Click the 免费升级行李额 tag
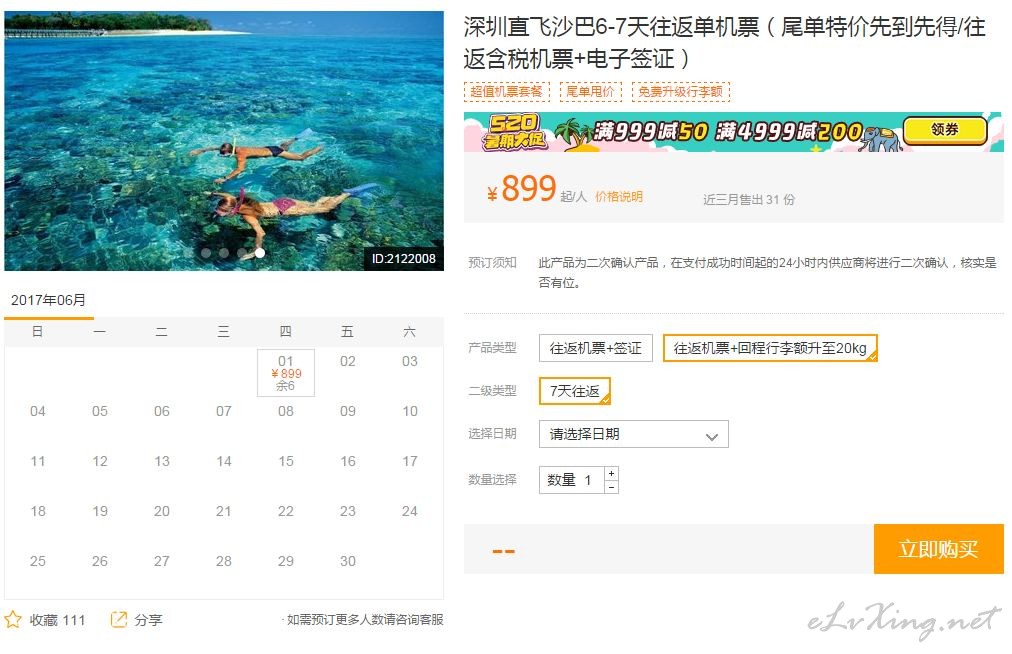This screenshot has width=1012, height=654. coord(680,92)
